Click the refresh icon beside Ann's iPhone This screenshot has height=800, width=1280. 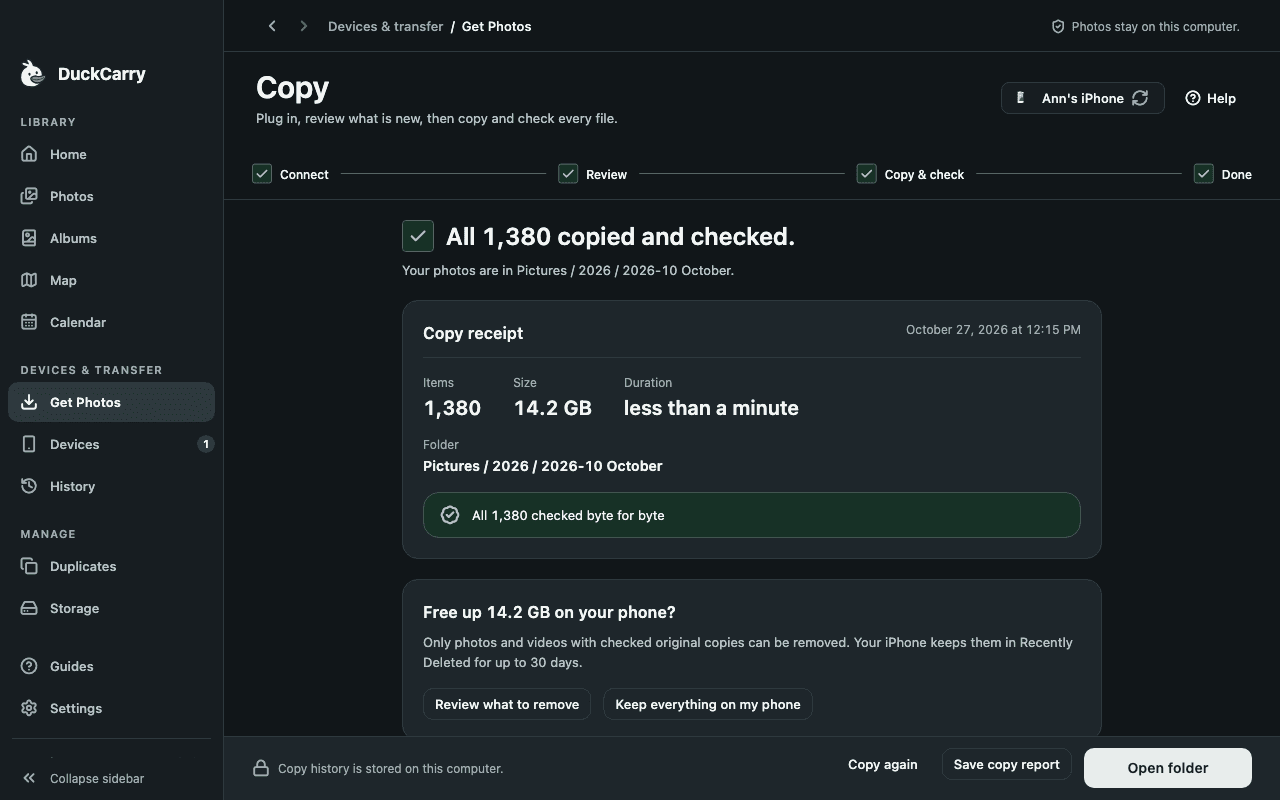coord(1140,98)
